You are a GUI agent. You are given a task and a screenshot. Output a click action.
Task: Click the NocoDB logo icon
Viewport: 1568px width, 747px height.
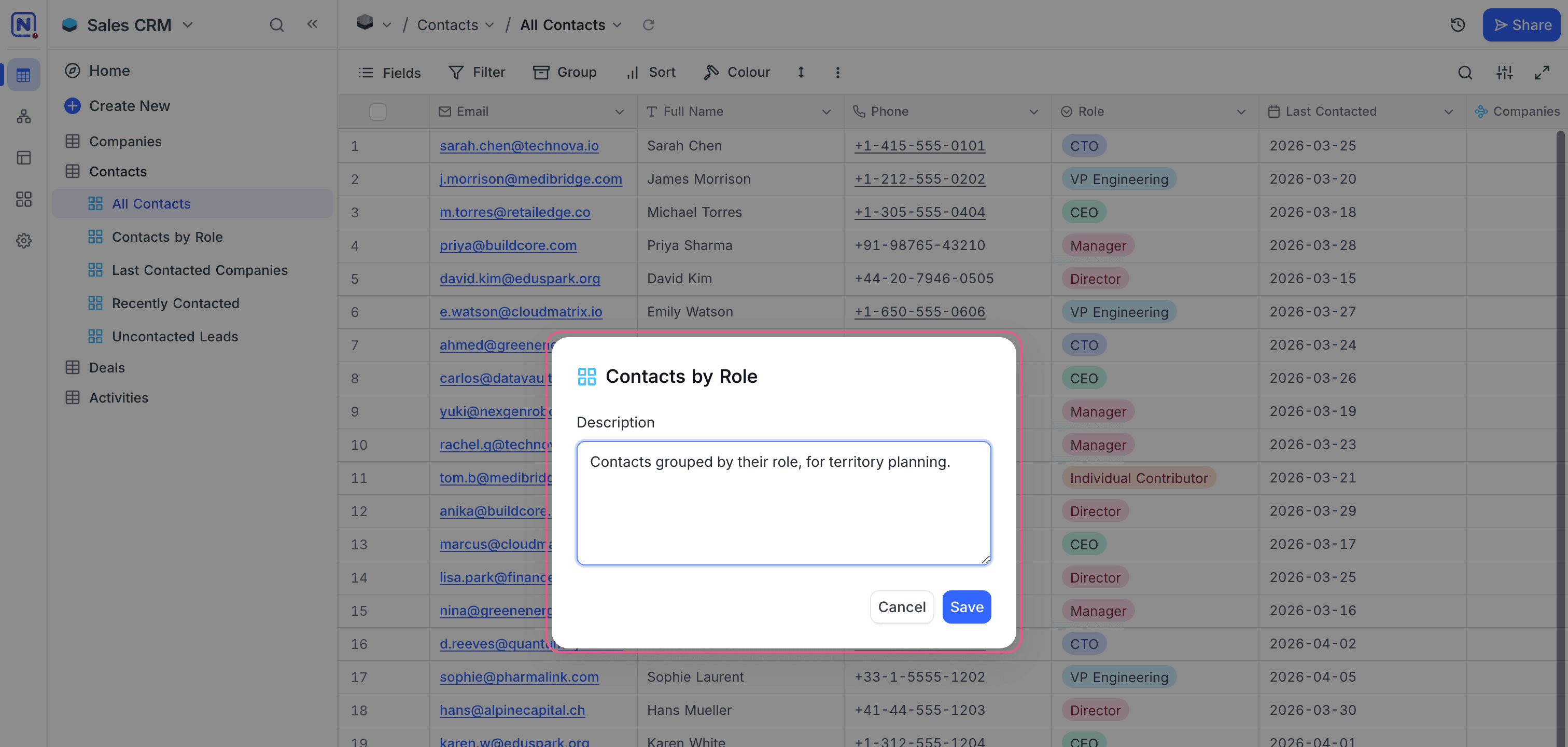coord(24,24)
